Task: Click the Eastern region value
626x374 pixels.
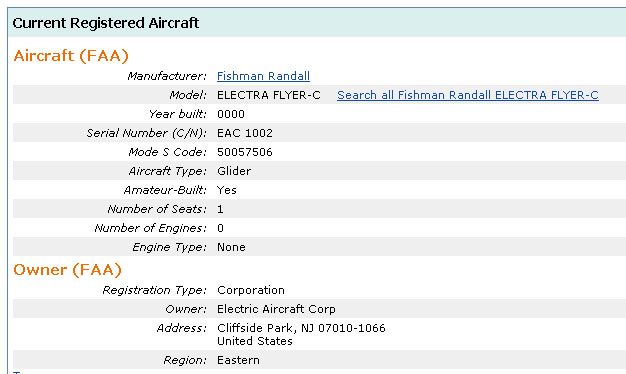Action: [x=238, y=360]
